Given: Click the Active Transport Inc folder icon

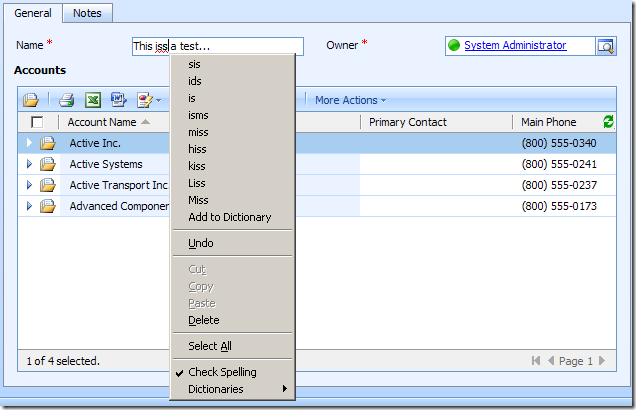Looking at the screenshot, I should point(47,185).
